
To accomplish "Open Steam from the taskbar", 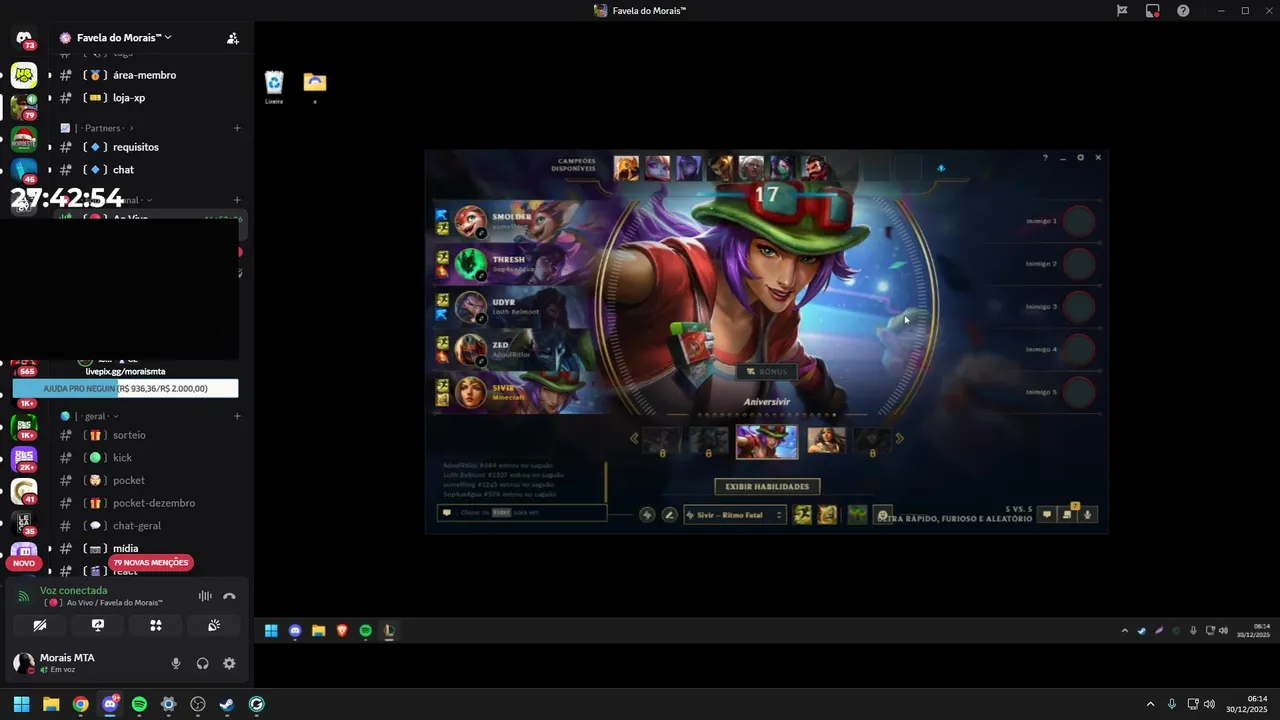I will [x=227, y=704].
